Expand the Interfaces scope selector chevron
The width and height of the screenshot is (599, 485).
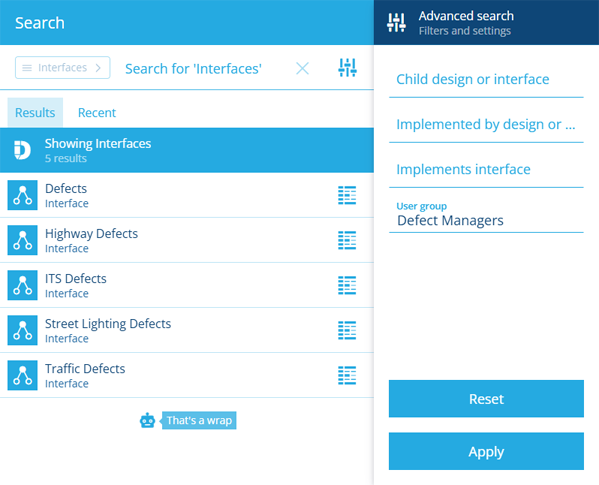click(98, 68)
